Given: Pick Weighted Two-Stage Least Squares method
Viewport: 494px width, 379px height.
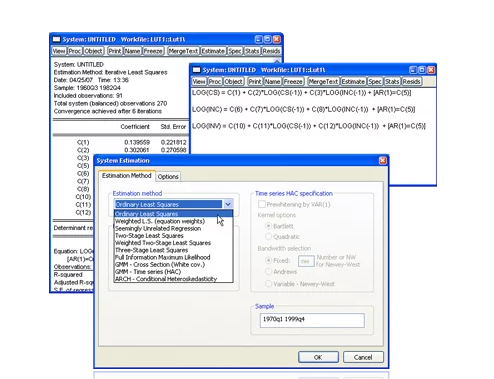Looking at the screenshot, I should click(x=173, y=243).
